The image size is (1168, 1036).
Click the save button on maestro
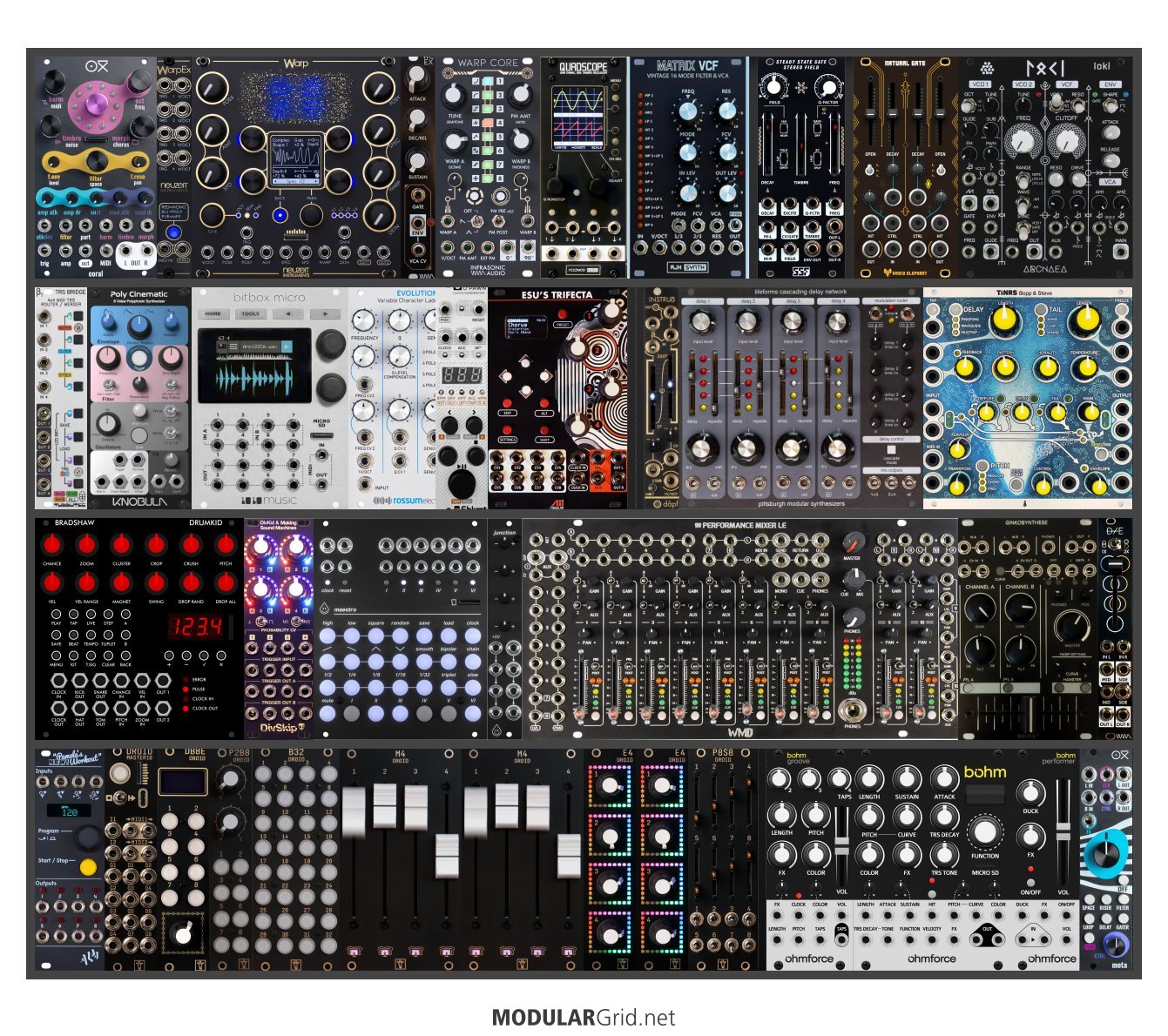(x=424, y=636)
